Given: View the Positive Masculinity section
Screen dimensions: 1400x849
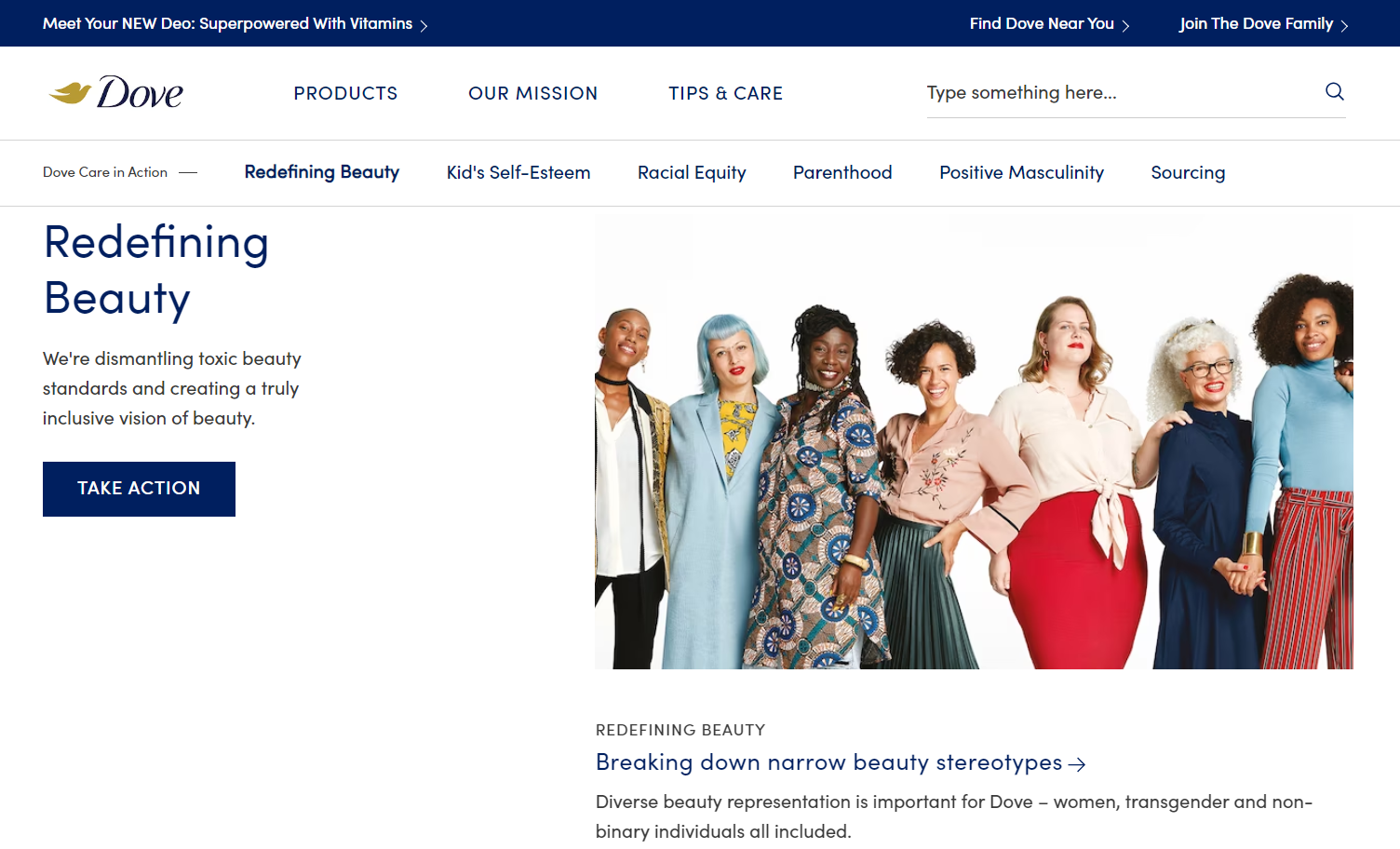Looking at the screenshot, I should point(1021,172).
